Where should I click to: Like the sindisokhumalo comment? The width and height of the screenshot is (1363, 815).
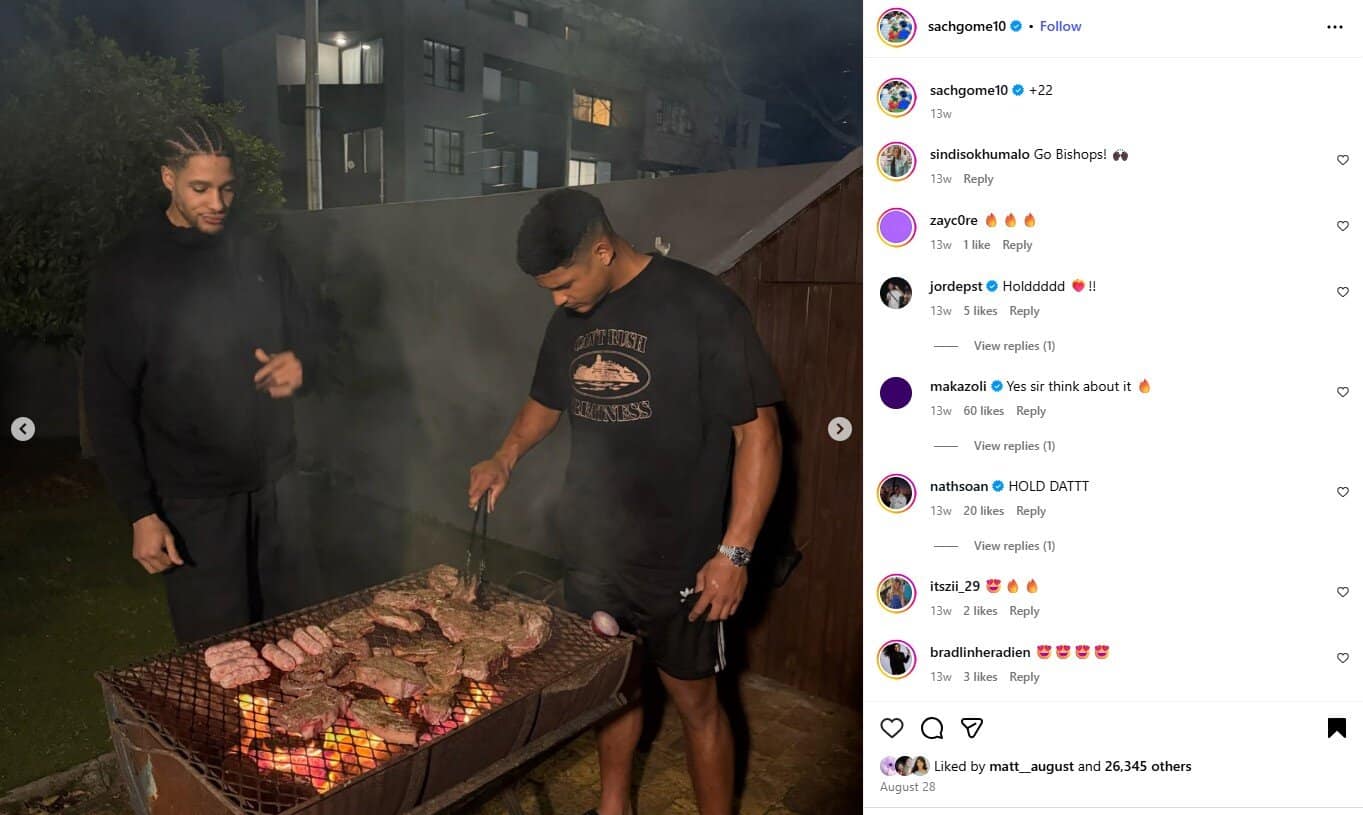pos(1343,160)
